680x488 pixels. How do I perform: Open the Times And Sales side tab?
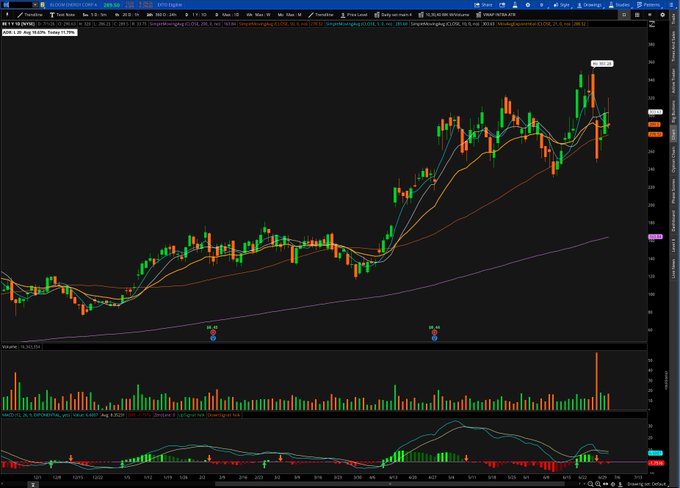tap(673, 45)
